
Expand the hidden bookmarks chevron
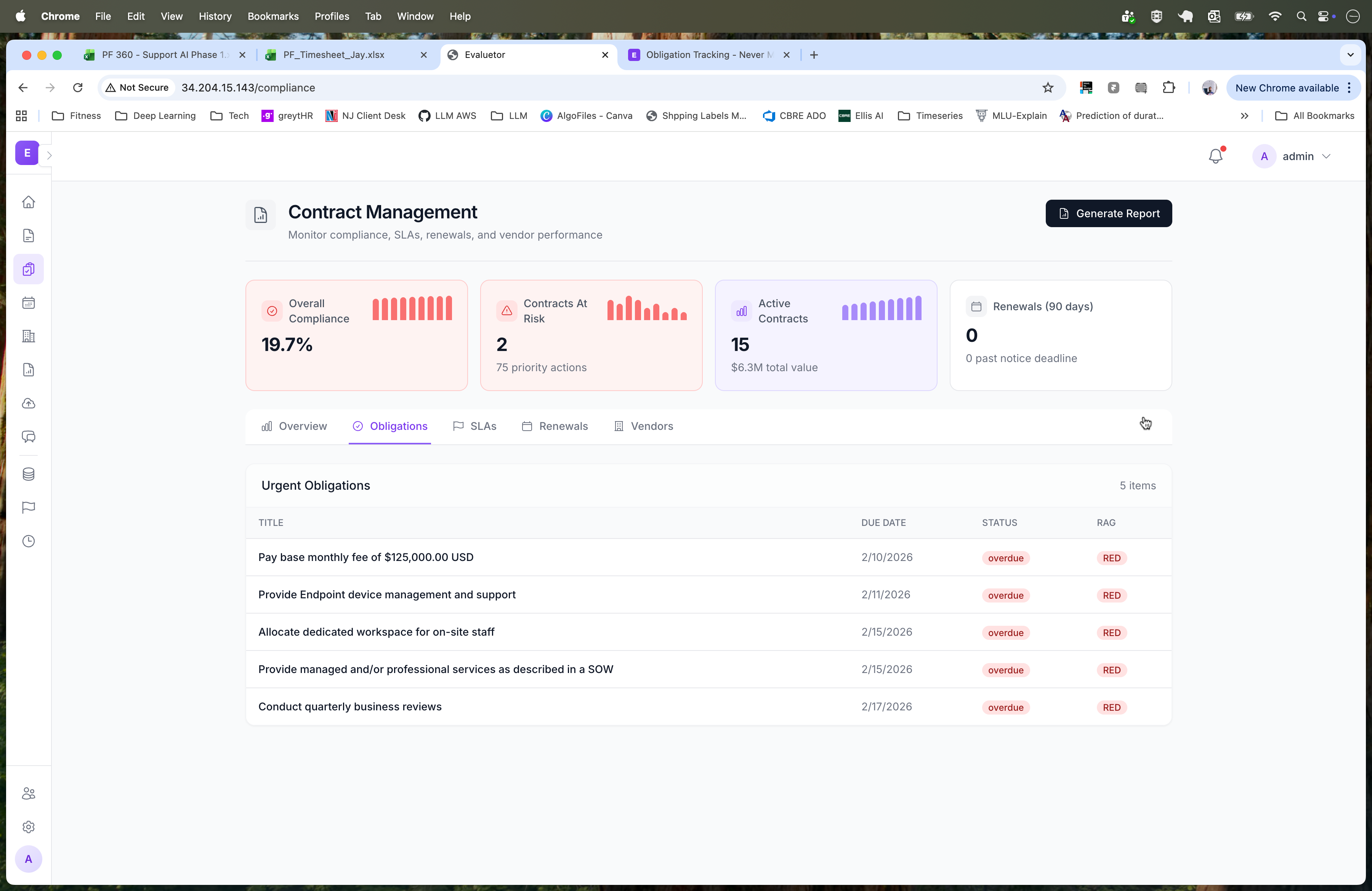pyautogui.click(x=1245, y=115)
